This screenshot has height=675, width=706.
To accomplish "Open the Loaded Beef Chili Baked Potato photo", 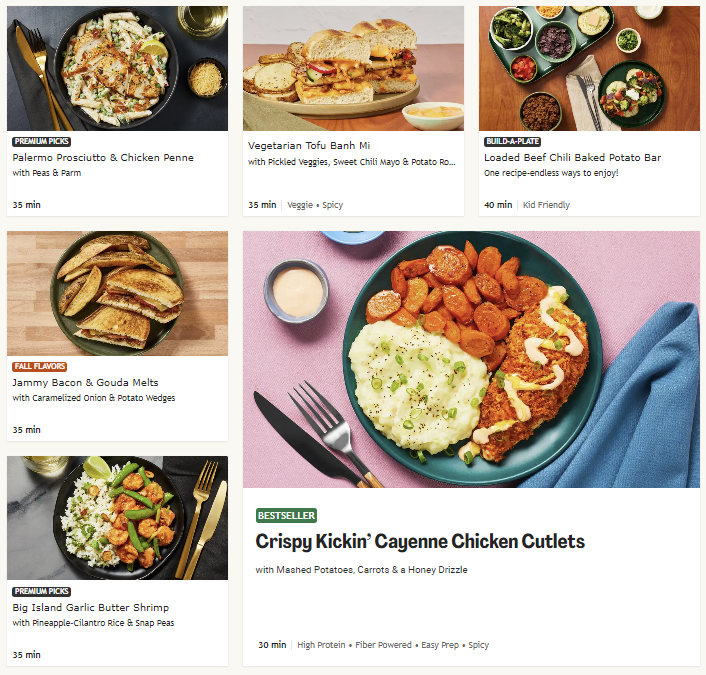I will point(589,68).
